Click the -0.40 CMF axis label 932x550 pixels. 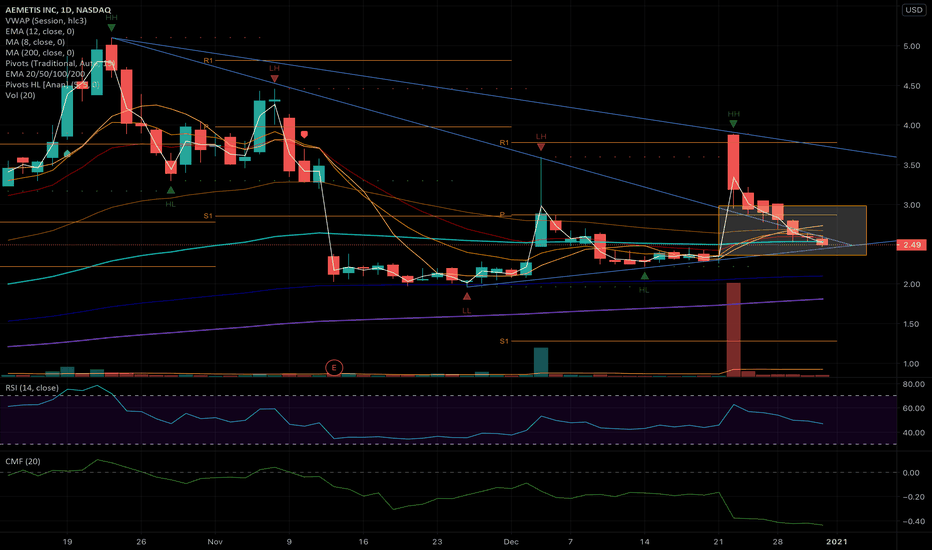coord(914,521)
